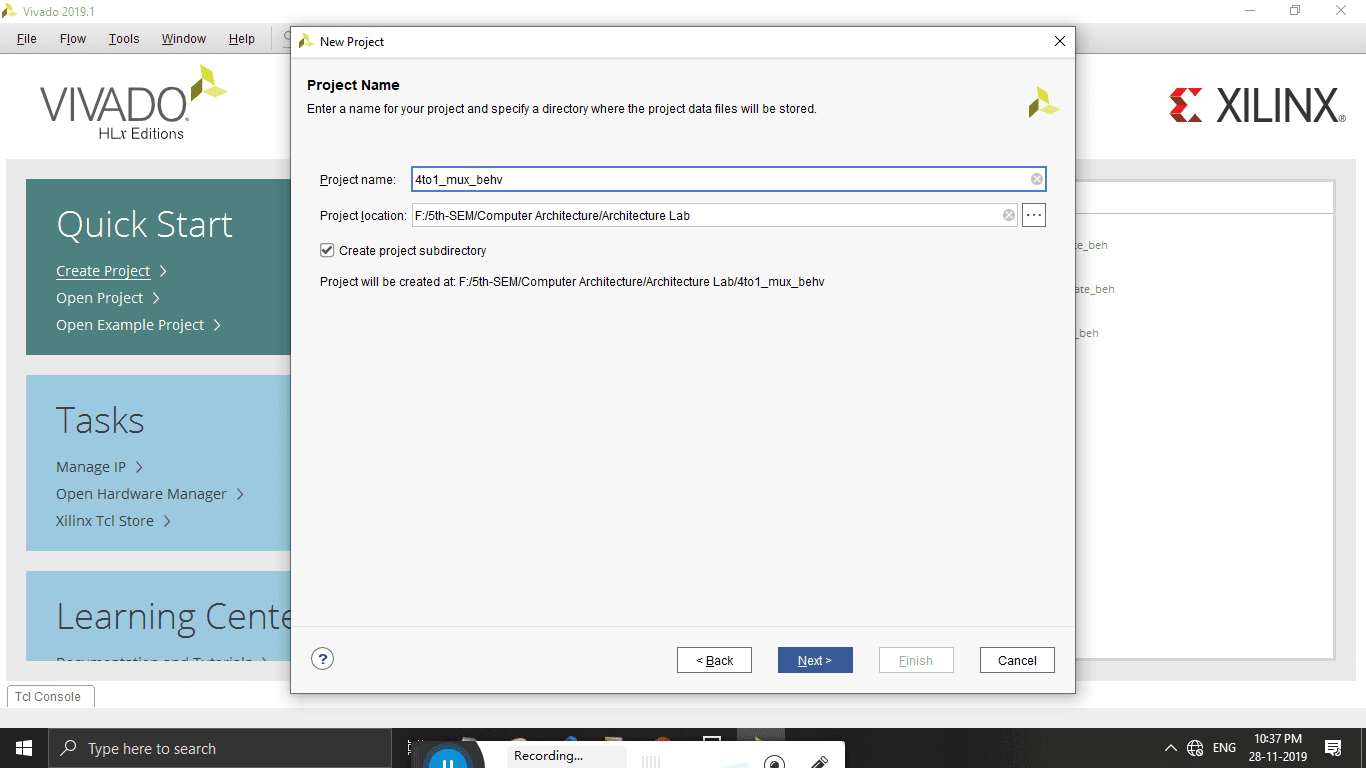The height and width of the screenshot is (768, 1366).
Task: Close the New Project dialog
Action: click(x=1060, y=41)
